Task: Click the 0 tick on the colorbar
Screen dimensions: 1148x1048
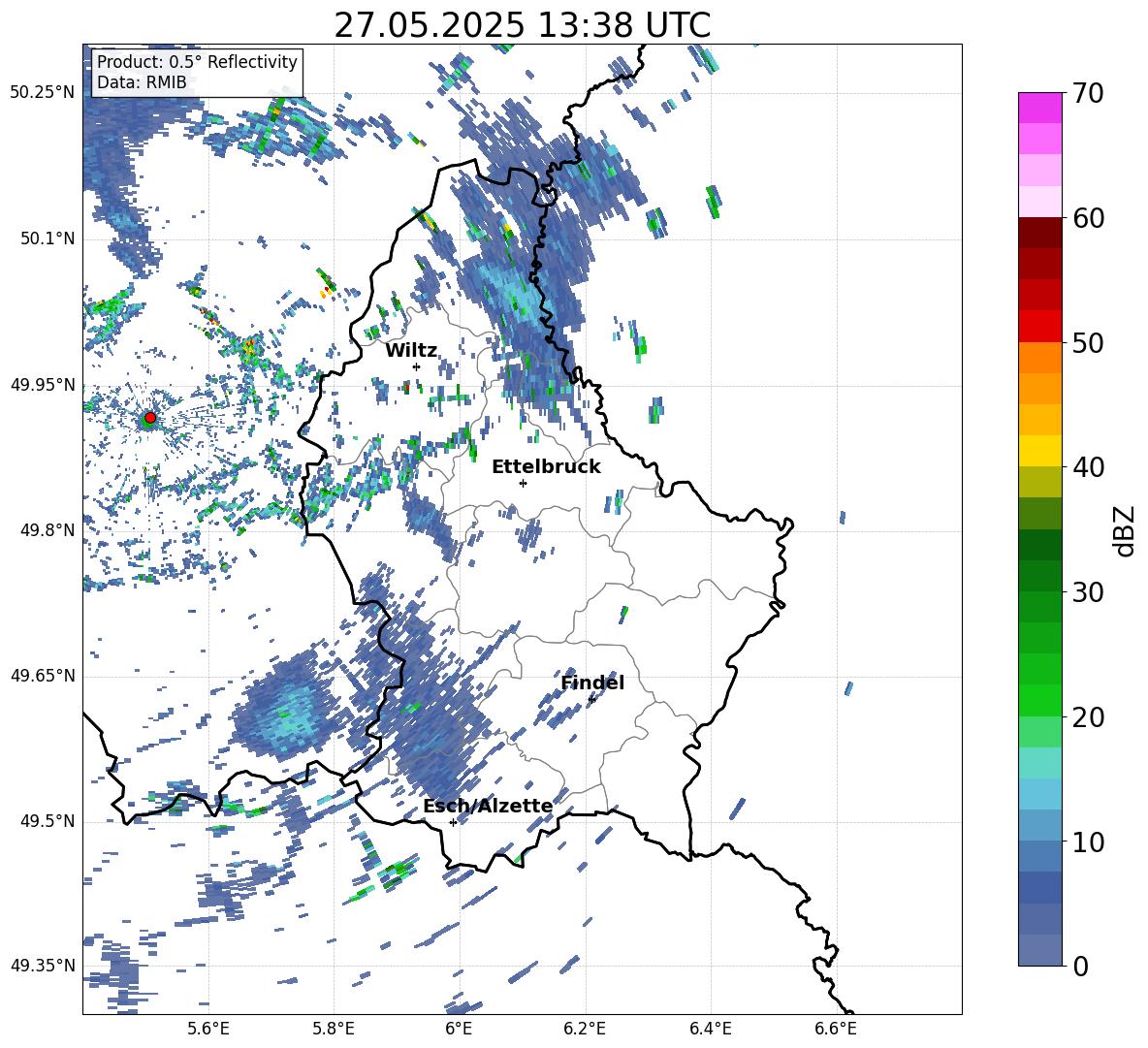Action: [x=1080, y=966]
